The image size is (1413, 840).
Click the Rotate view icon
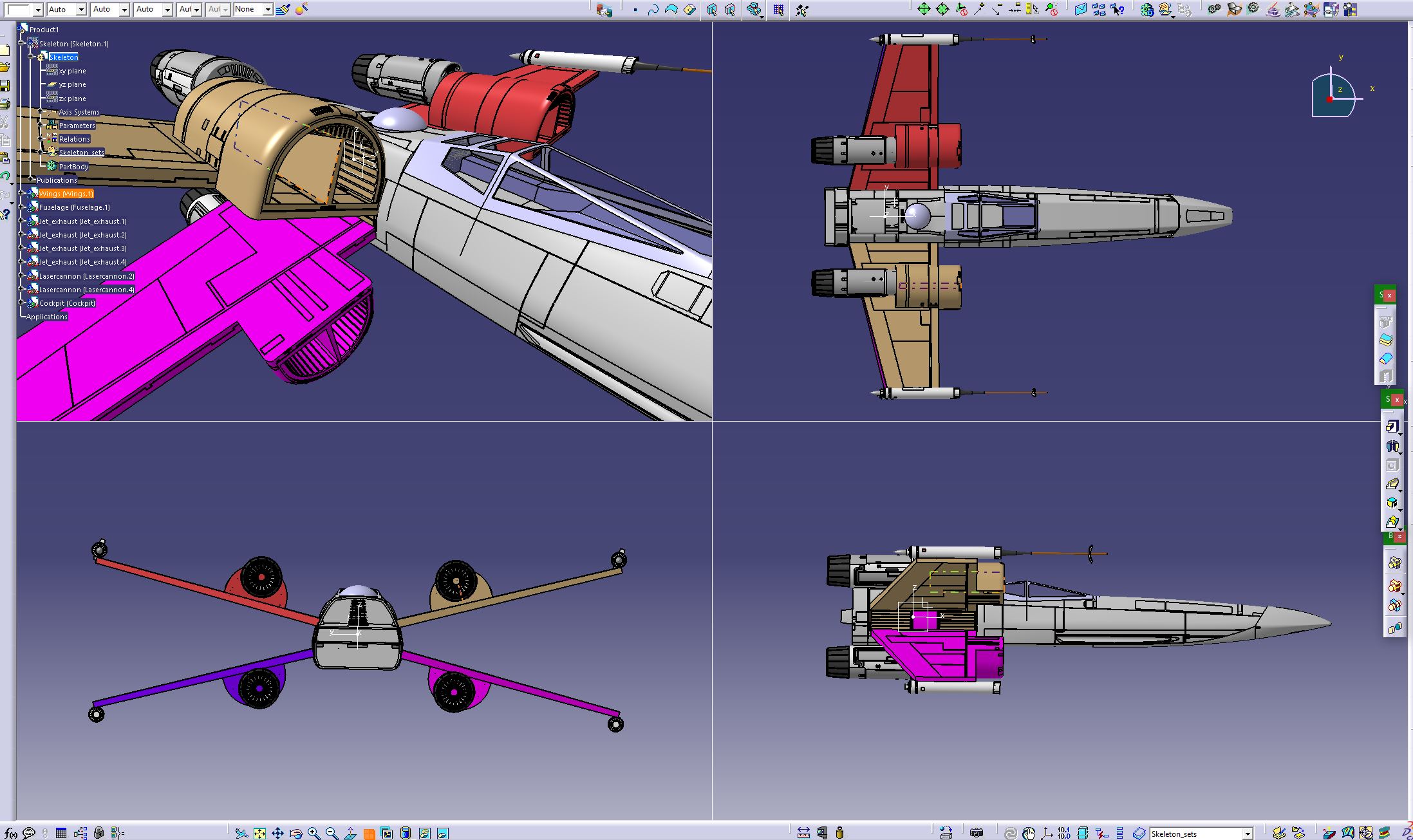pos(295,833)
